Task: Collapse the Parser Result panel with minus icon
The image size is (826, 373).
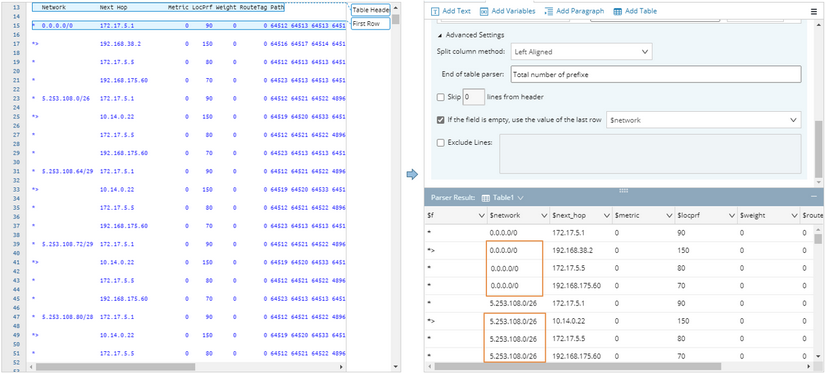Action: pyautogui.click(x=814, y=197)
